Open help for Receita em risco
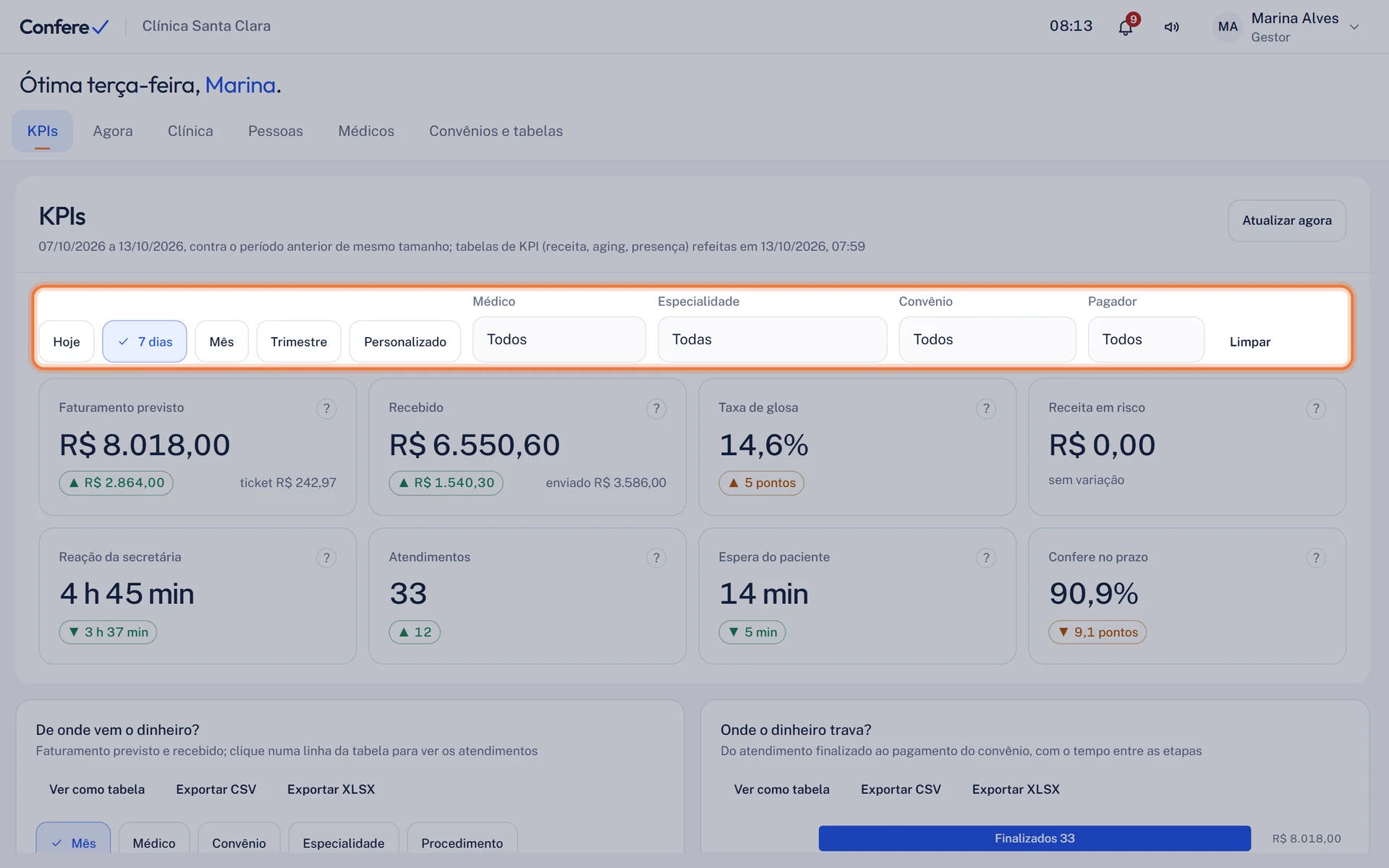This screenshot has height=868, width=1389. (1316, 409)
